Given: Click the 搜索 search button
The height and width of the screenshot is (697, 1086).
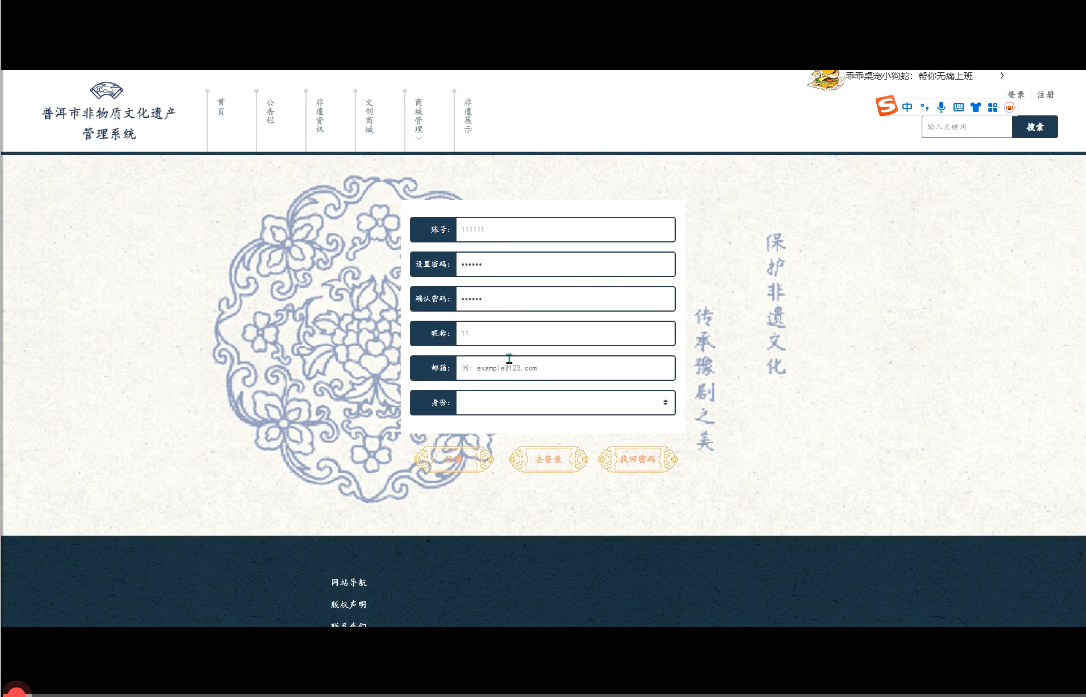Looking at the screenshot, I should (x=1035, y=127).
